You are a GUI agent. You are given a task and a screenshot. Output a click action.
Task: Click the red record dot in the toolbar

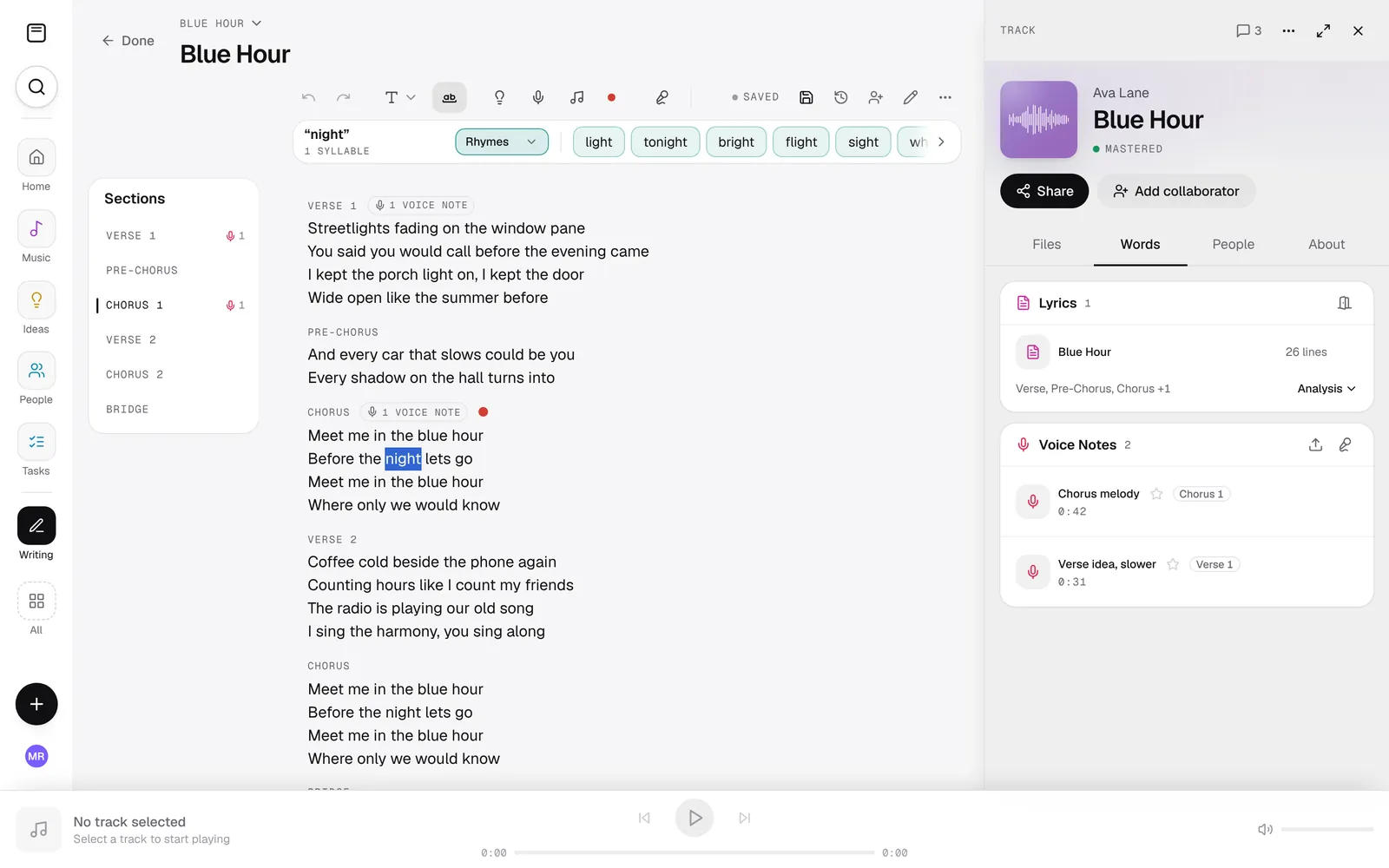pos(611,97)
